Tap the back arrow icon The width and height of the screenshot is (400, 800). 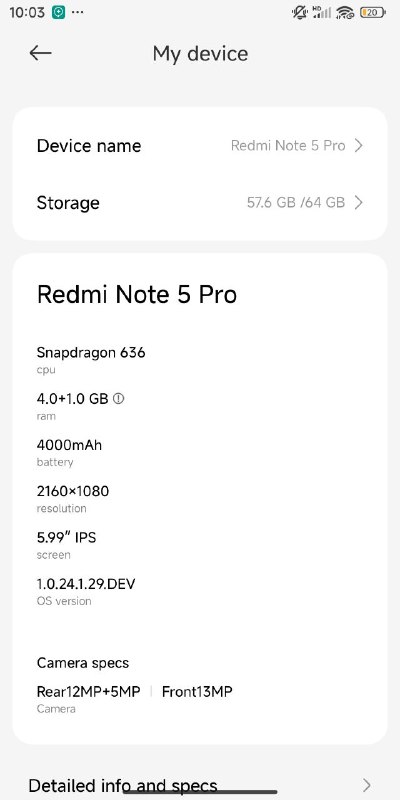pos(40,53)
